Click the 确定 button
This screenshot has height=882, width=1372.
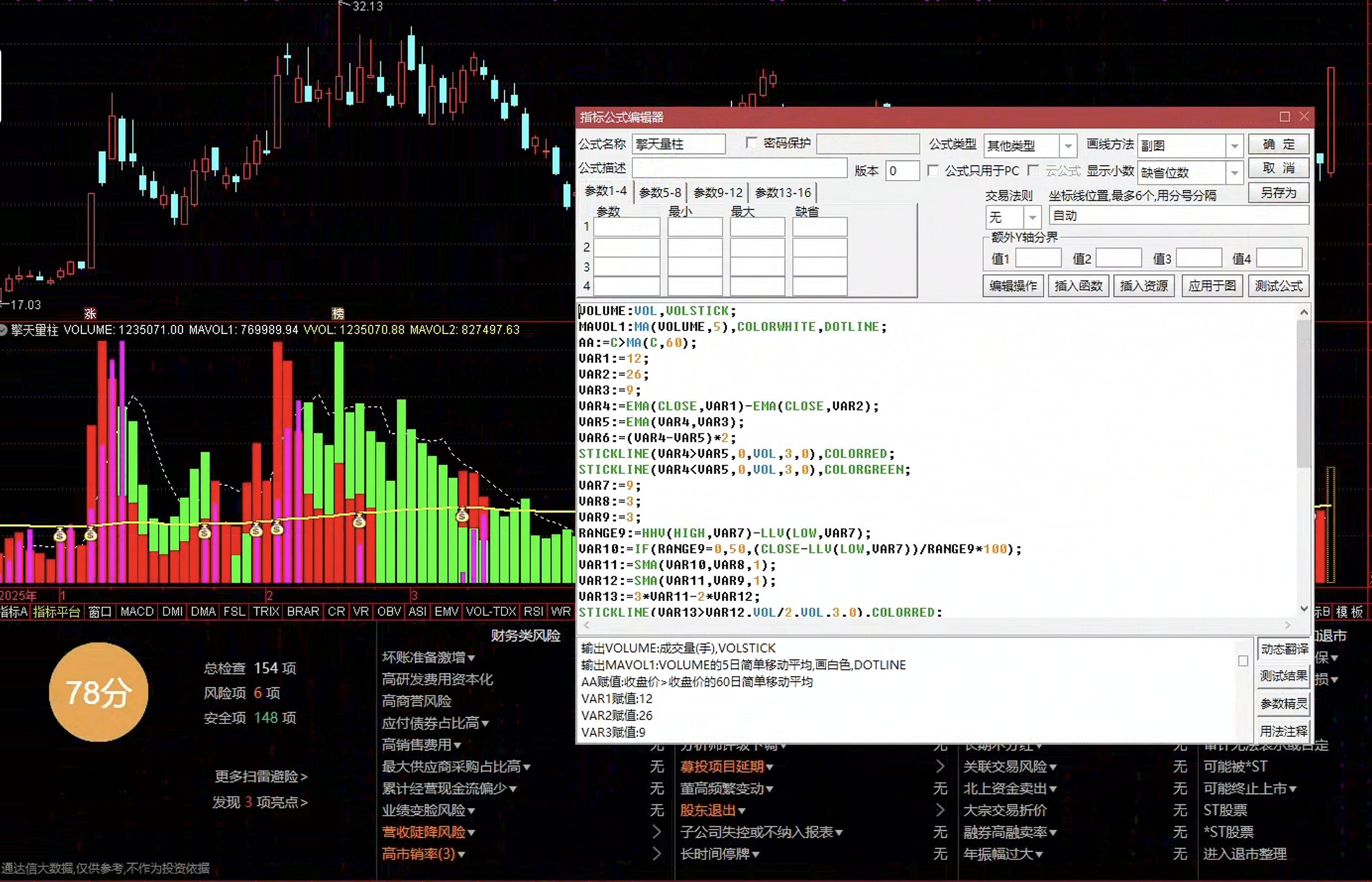point(1279,144)
